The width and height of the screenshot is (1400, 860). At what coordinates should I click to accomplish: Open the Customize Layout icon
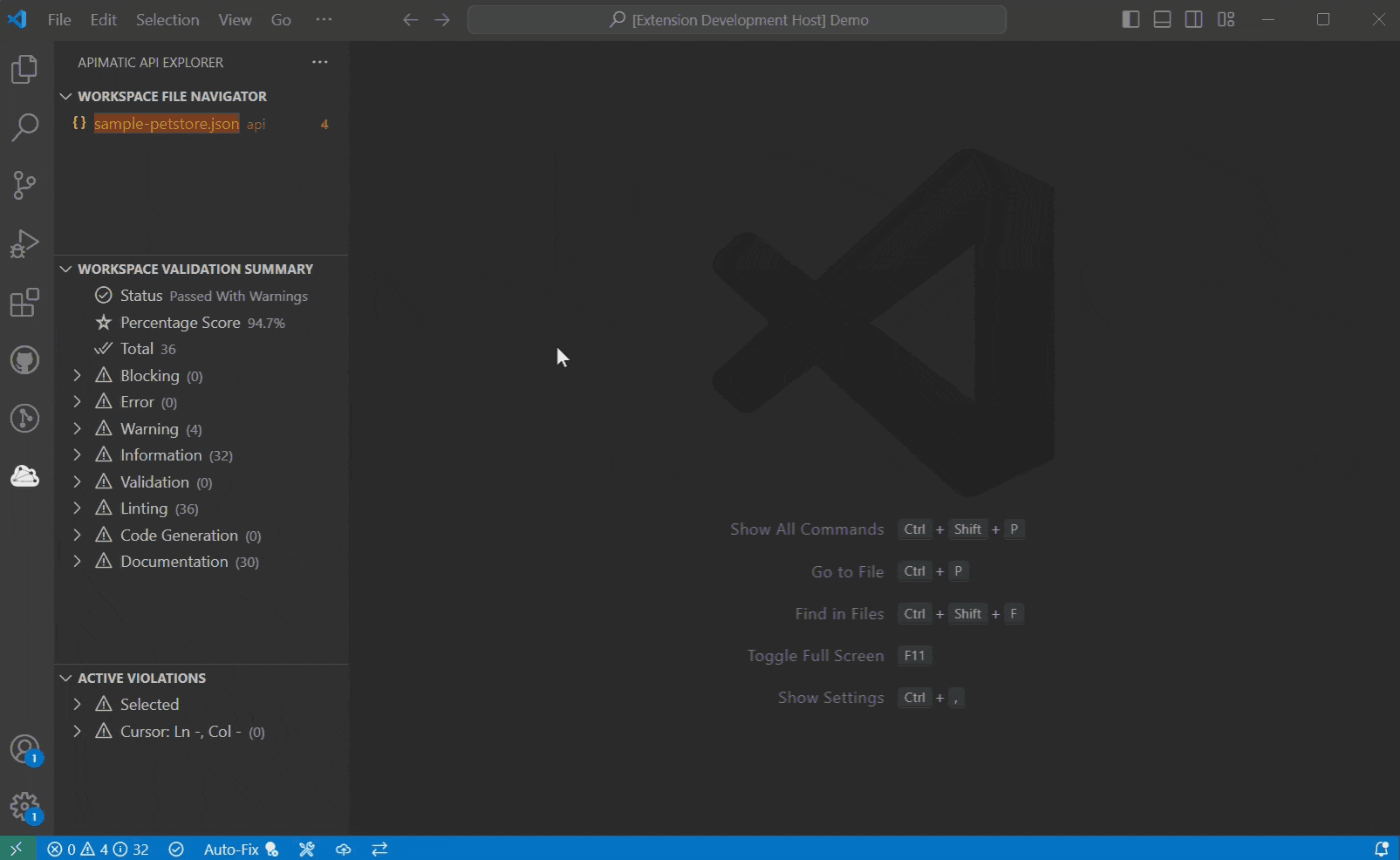[x=1226, y=19]
